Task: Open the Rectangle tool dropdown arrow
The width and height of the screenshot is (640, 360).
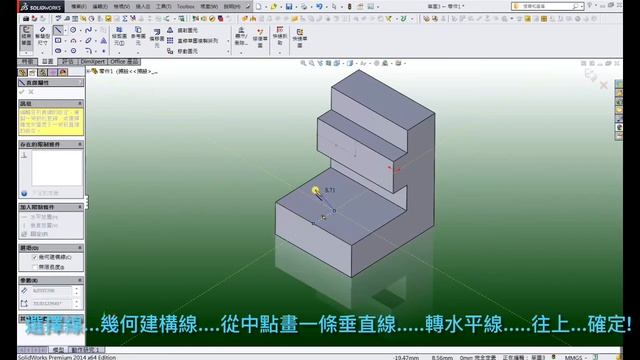Action: click(x=65, y=41)
